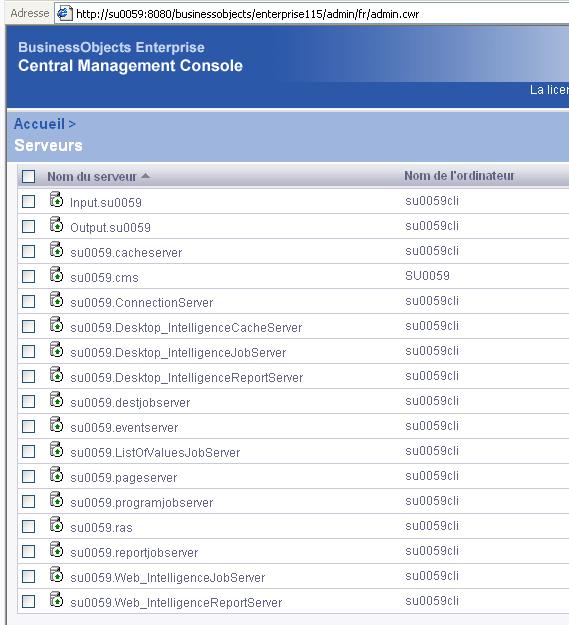The width and height of the screenshot is (569, 625).
Task: Open the su0059.pageserver link
Action: pyautogui.click(x=124, y=478)
